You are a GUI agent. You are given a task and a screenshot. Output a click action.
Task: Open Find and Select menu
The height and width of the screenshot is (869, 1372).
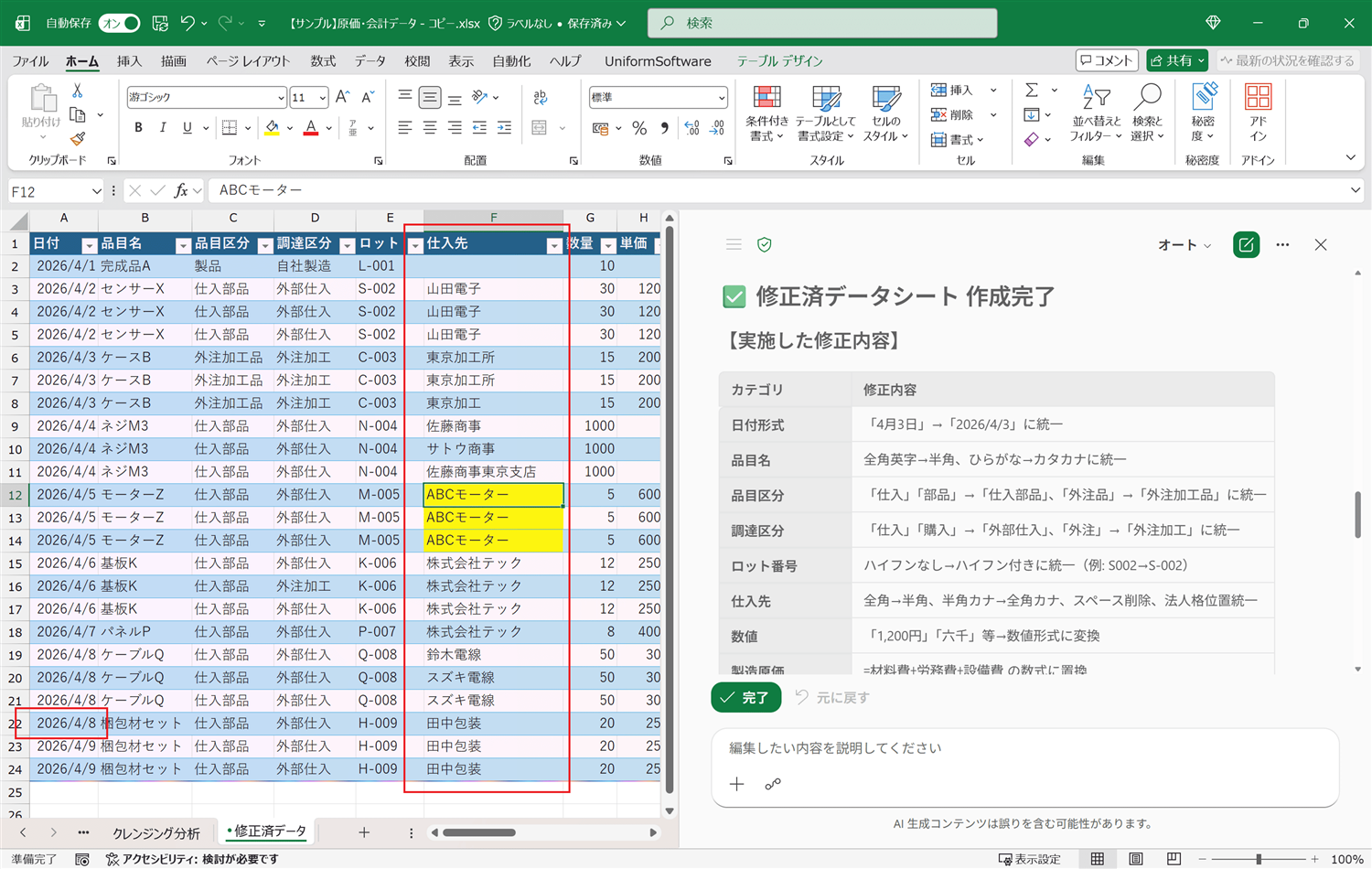tap(1147, 113)
